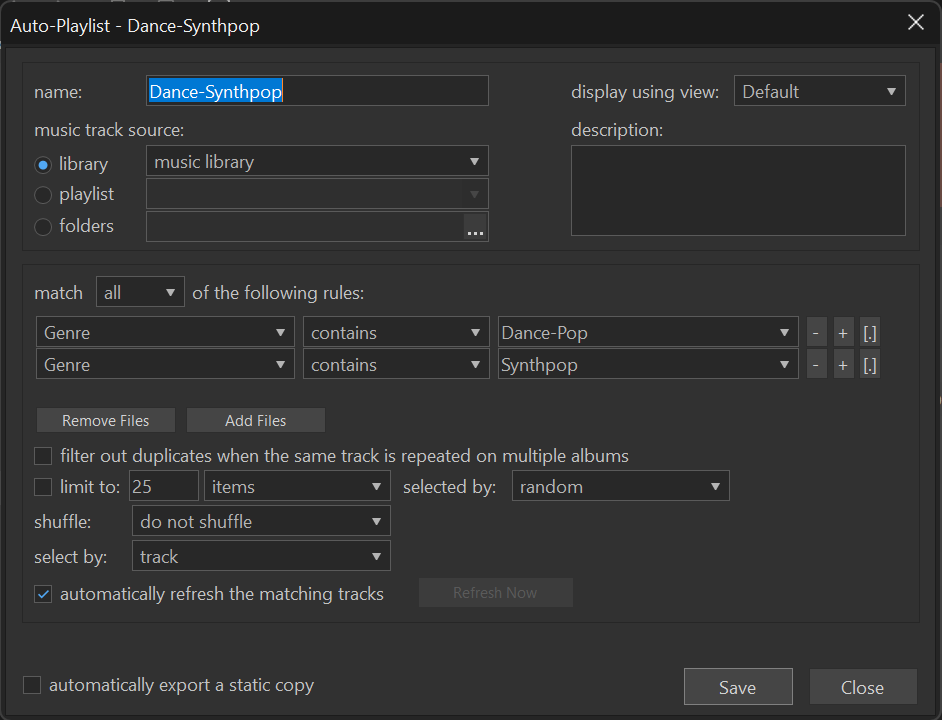The width and height of the screenshot is (942, 720).
Task: Open the selected by random dropdown
Action: pos(621,486)
